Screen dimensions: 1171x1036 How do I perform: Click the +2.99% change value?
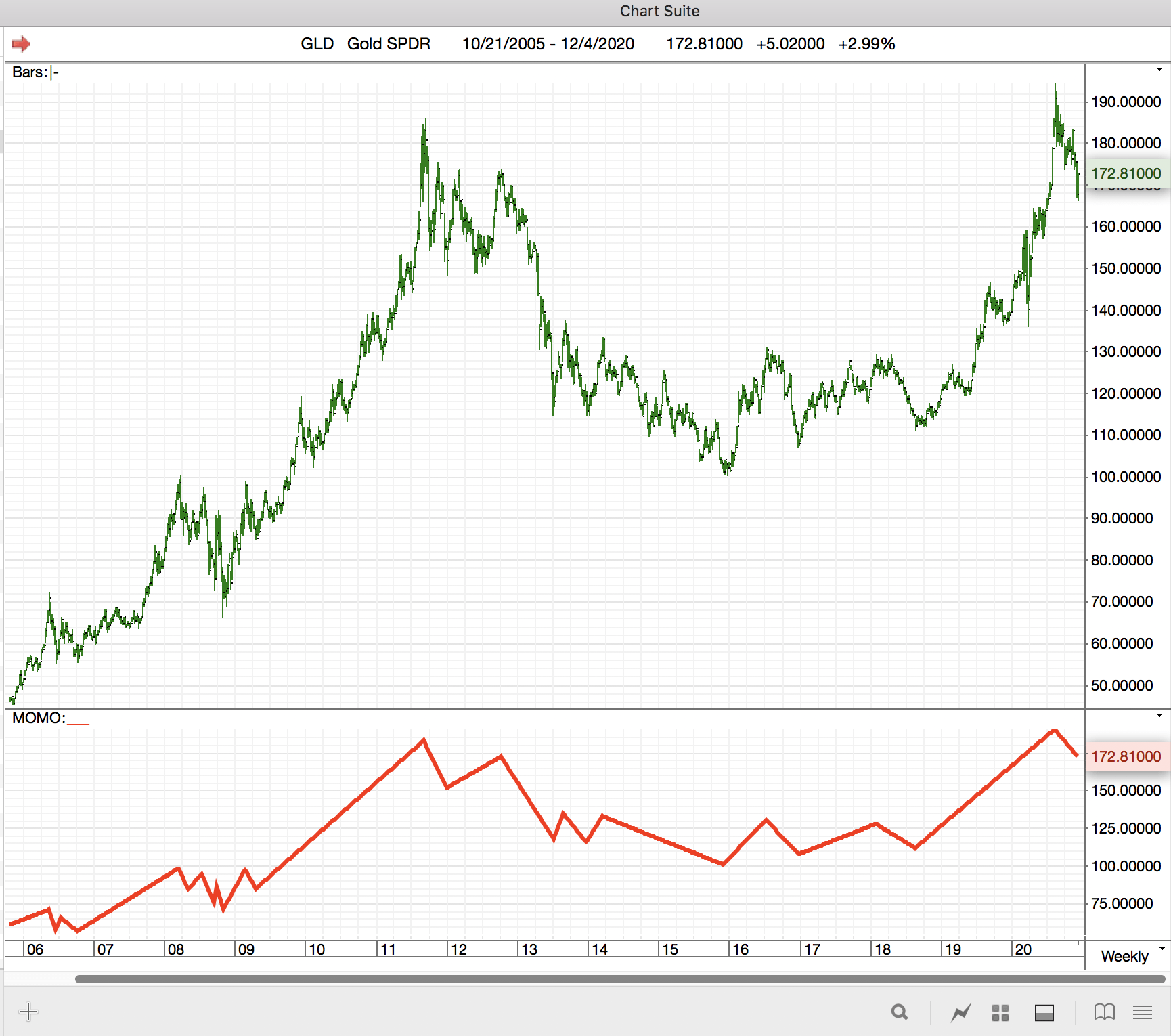[866, 44]
